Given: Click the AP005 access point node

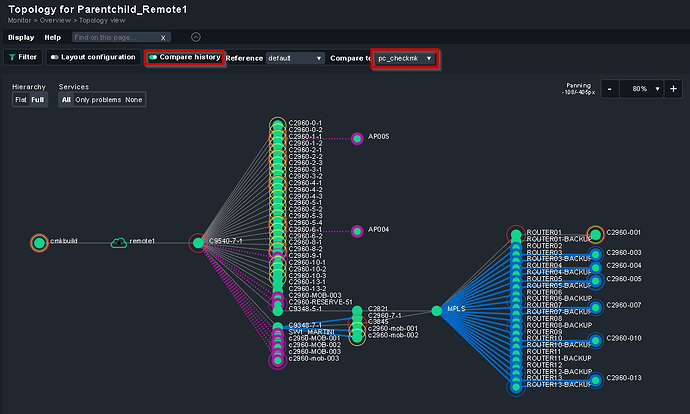Looking at the screenshot, I should click(357, 138).
